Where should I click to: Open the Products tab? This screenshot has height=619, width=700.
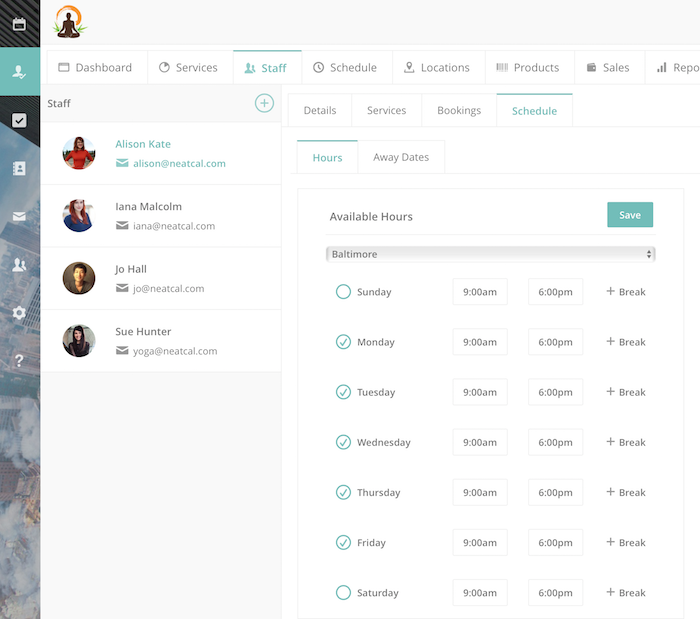(x=530, y=67)
